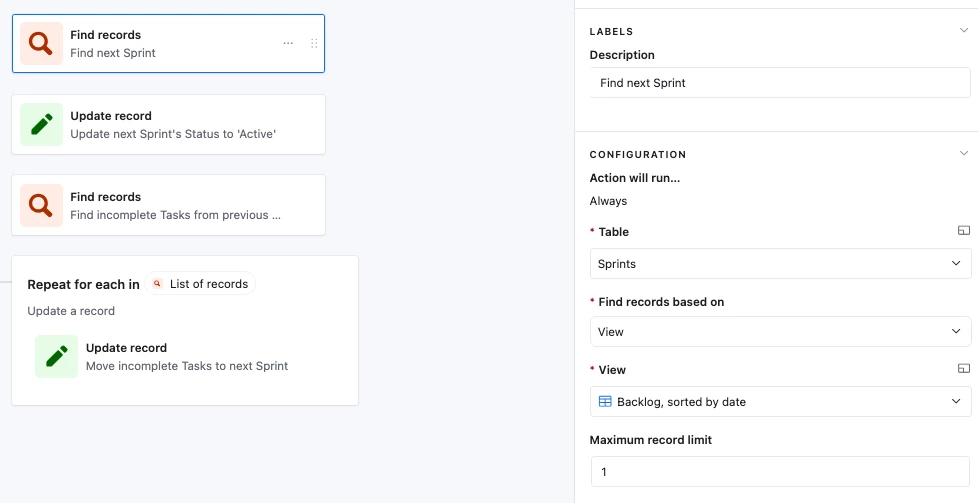Click the table grid icon in the Backlog view field
The image size is (978, 503).
(605, 401)
